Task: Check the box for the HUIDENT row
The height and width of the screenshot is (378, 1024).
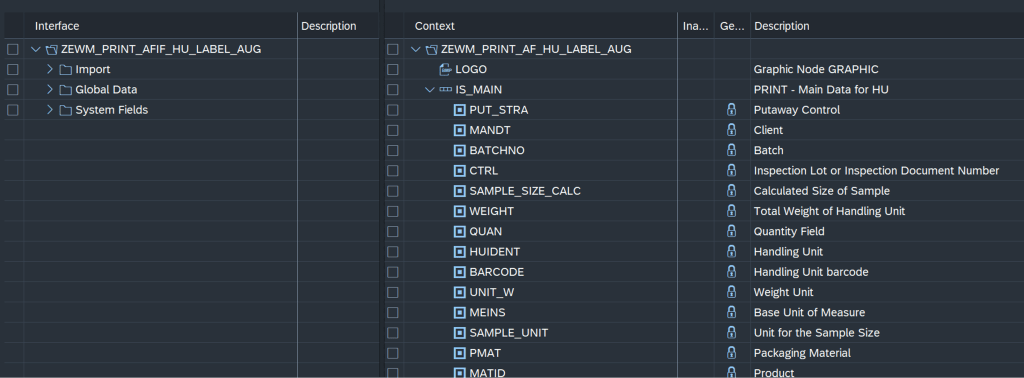Action: coord(392,252)
